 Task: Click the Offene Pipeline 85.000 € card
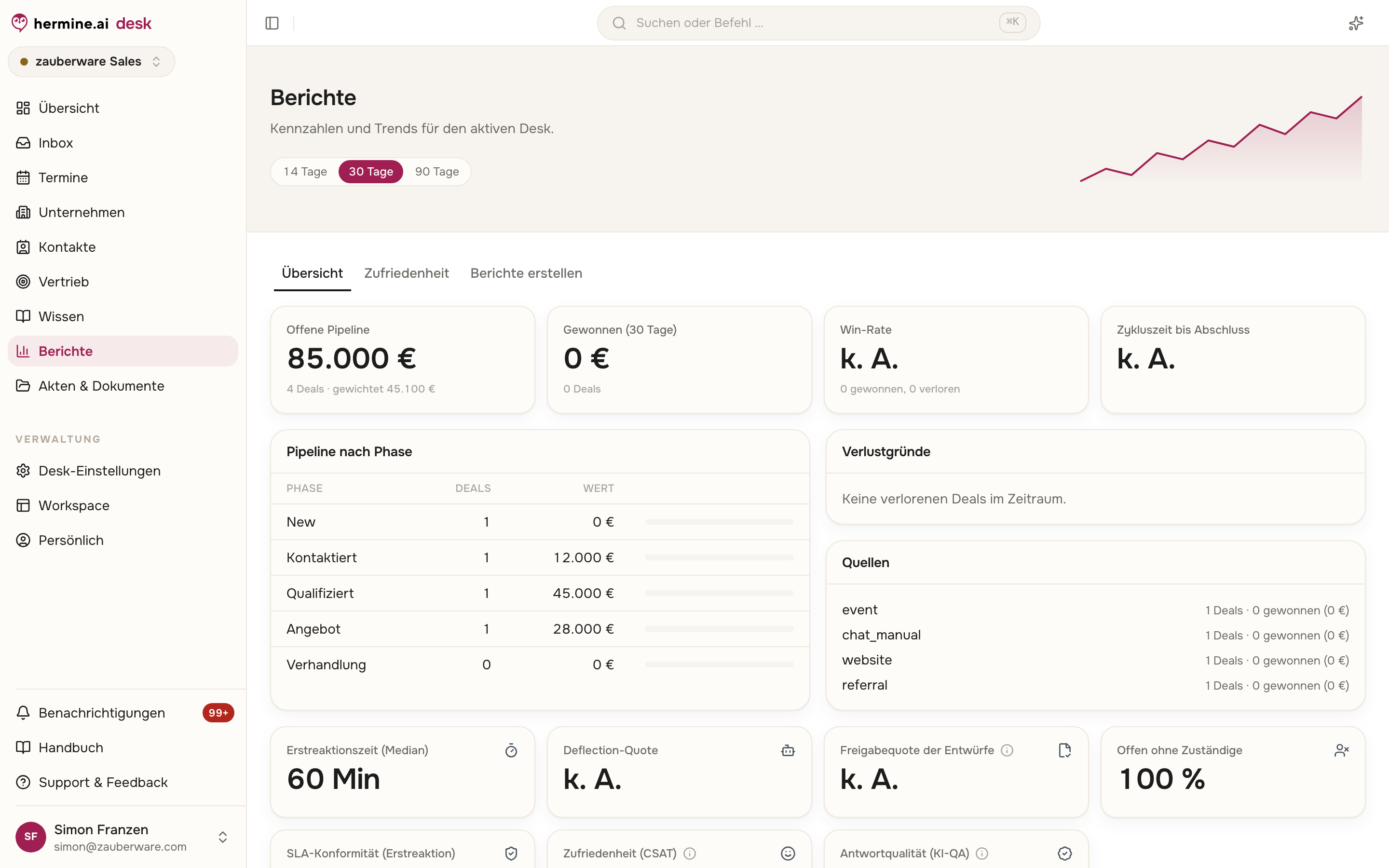[x=402, y=359]
